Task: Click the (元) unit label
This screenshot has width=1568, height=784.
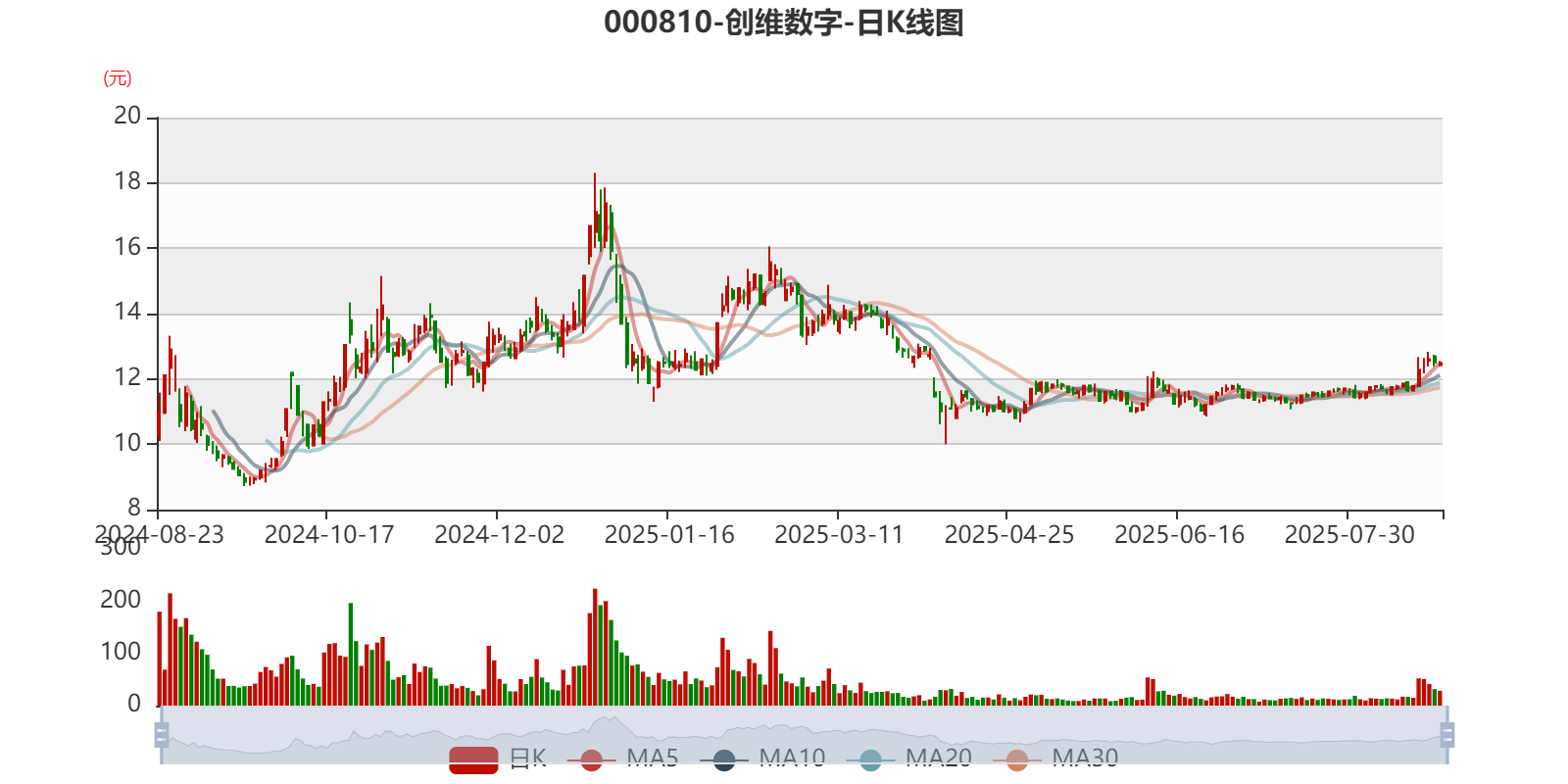Action: [x=118, y=78]
